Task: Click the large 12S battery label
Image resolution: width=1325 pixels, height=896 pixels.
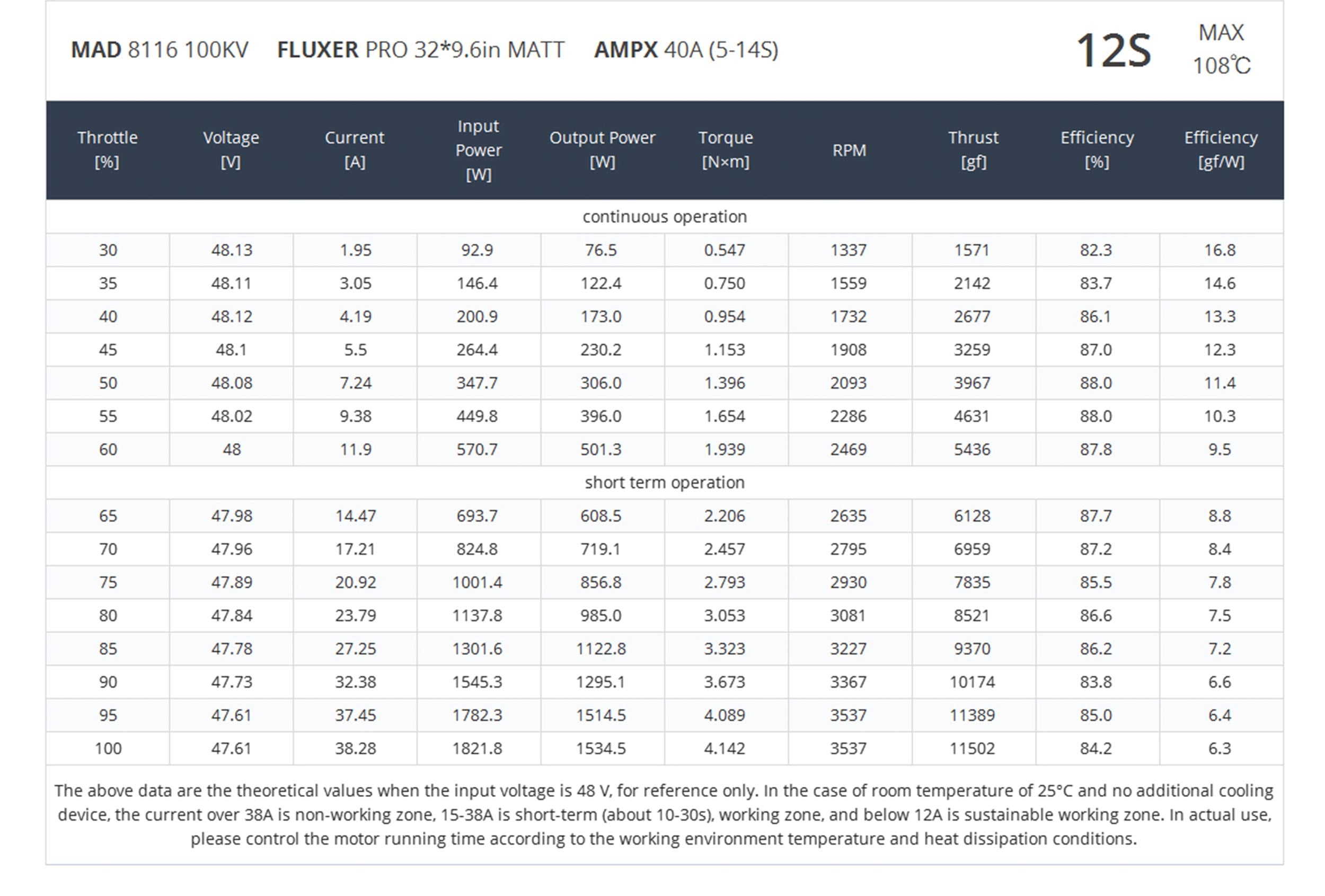Action: [x=1114, y=51]
